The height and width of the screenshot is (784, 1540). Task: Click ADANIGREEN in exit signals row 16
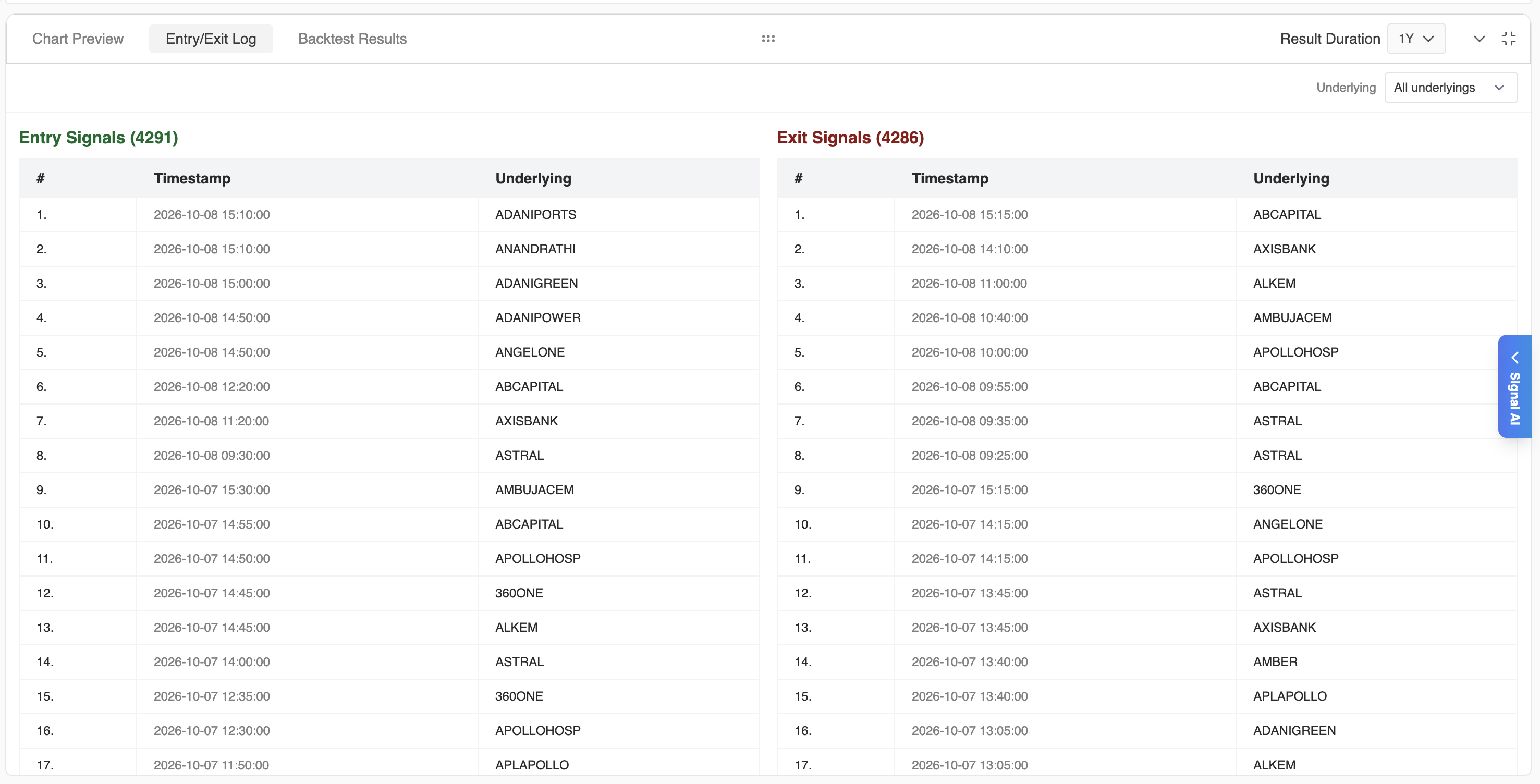point(1294,730)
